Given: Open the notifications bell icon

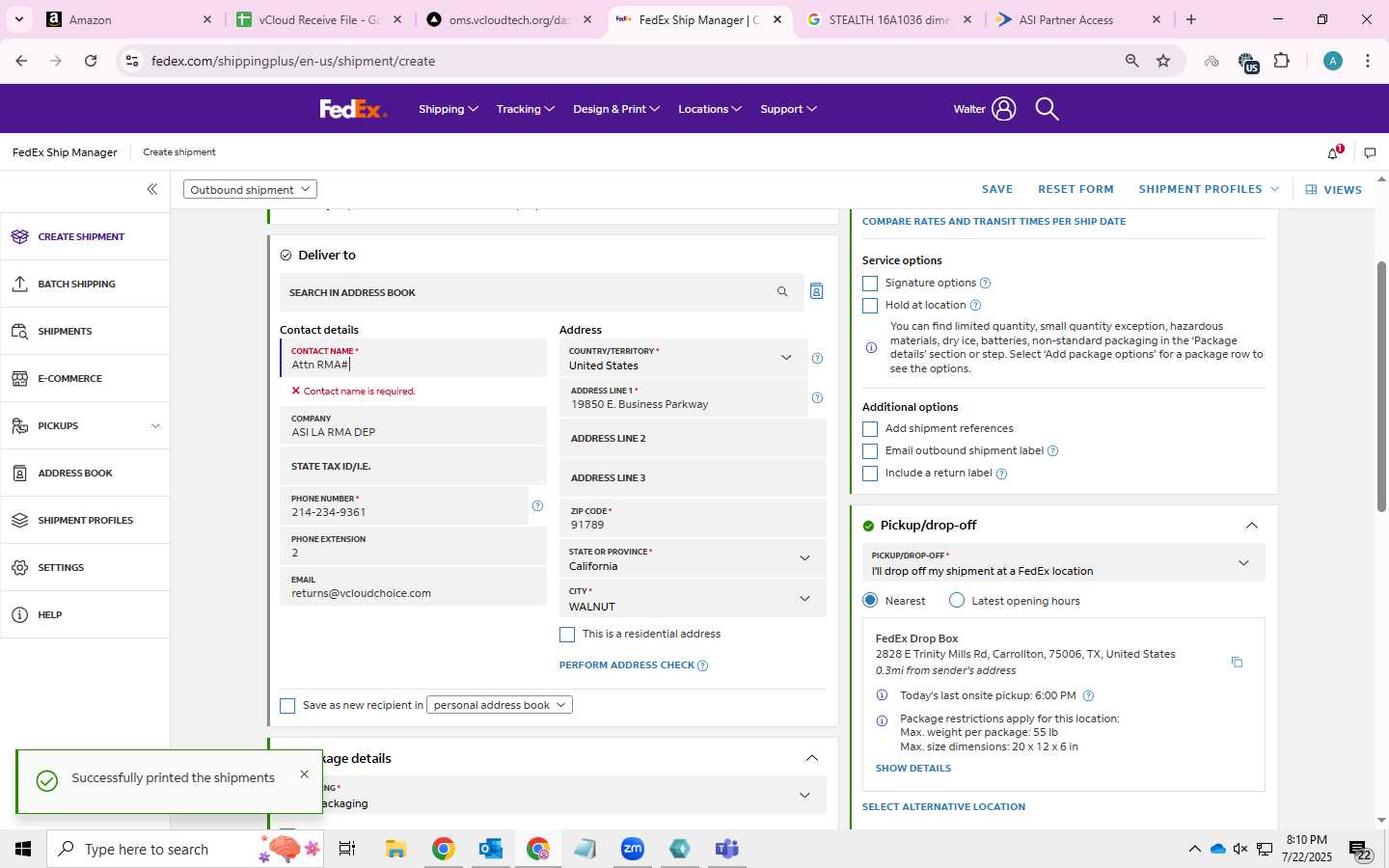Looking at the screenshot, I should click(x=1334, y=152).
